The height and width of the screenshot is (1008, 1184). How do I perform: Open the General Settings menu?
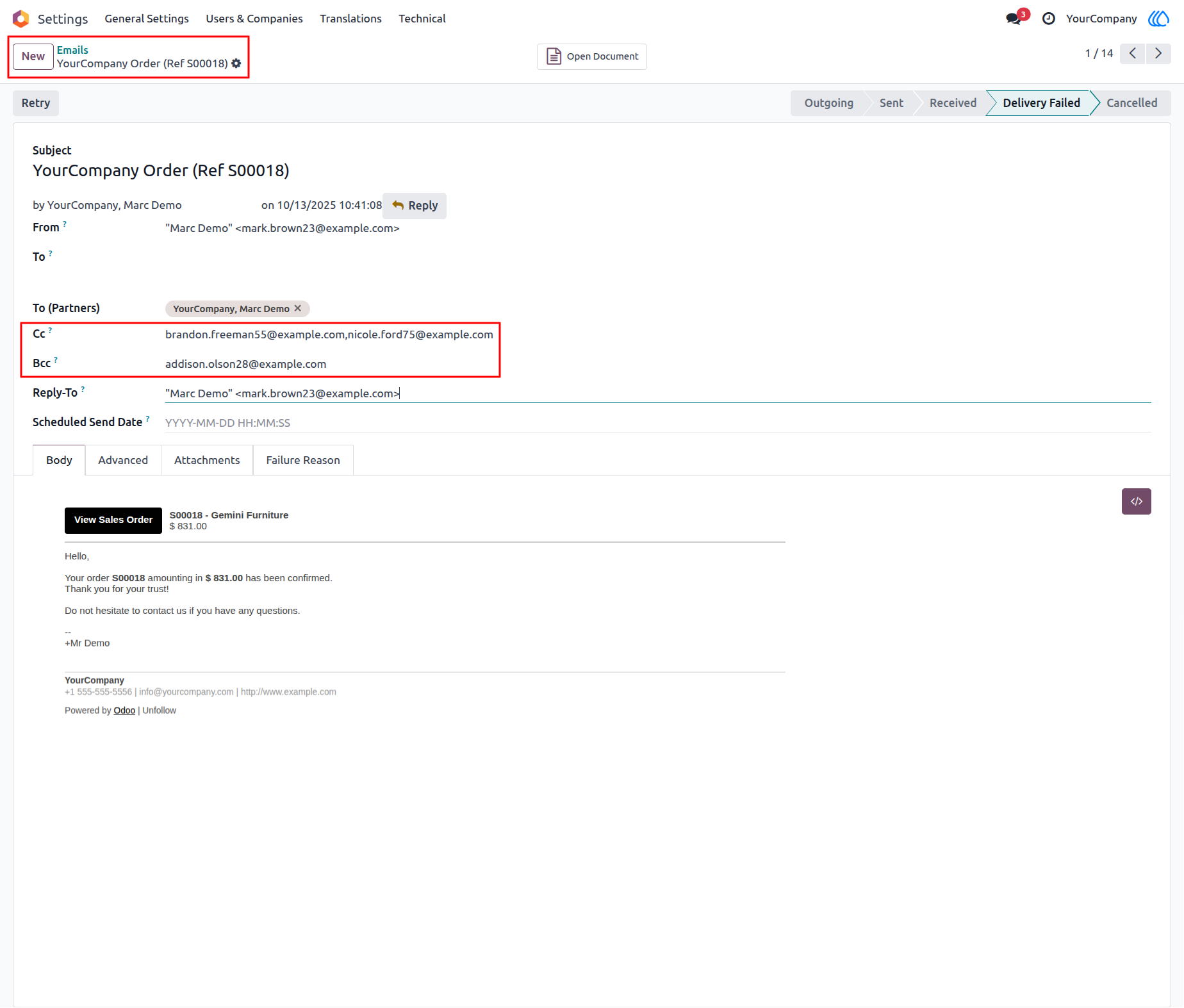(147, 19)
